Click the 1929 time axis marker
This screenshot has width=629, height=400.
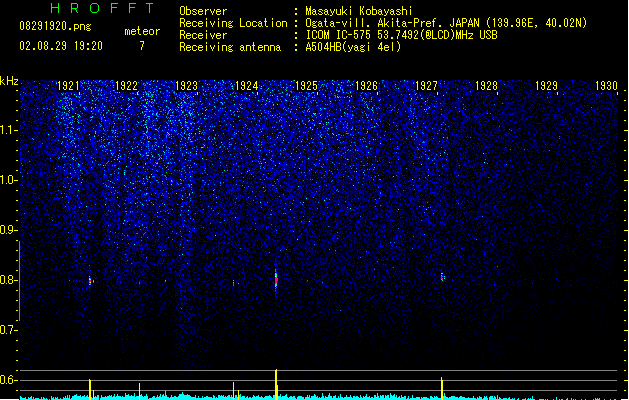tap(546, 86)
